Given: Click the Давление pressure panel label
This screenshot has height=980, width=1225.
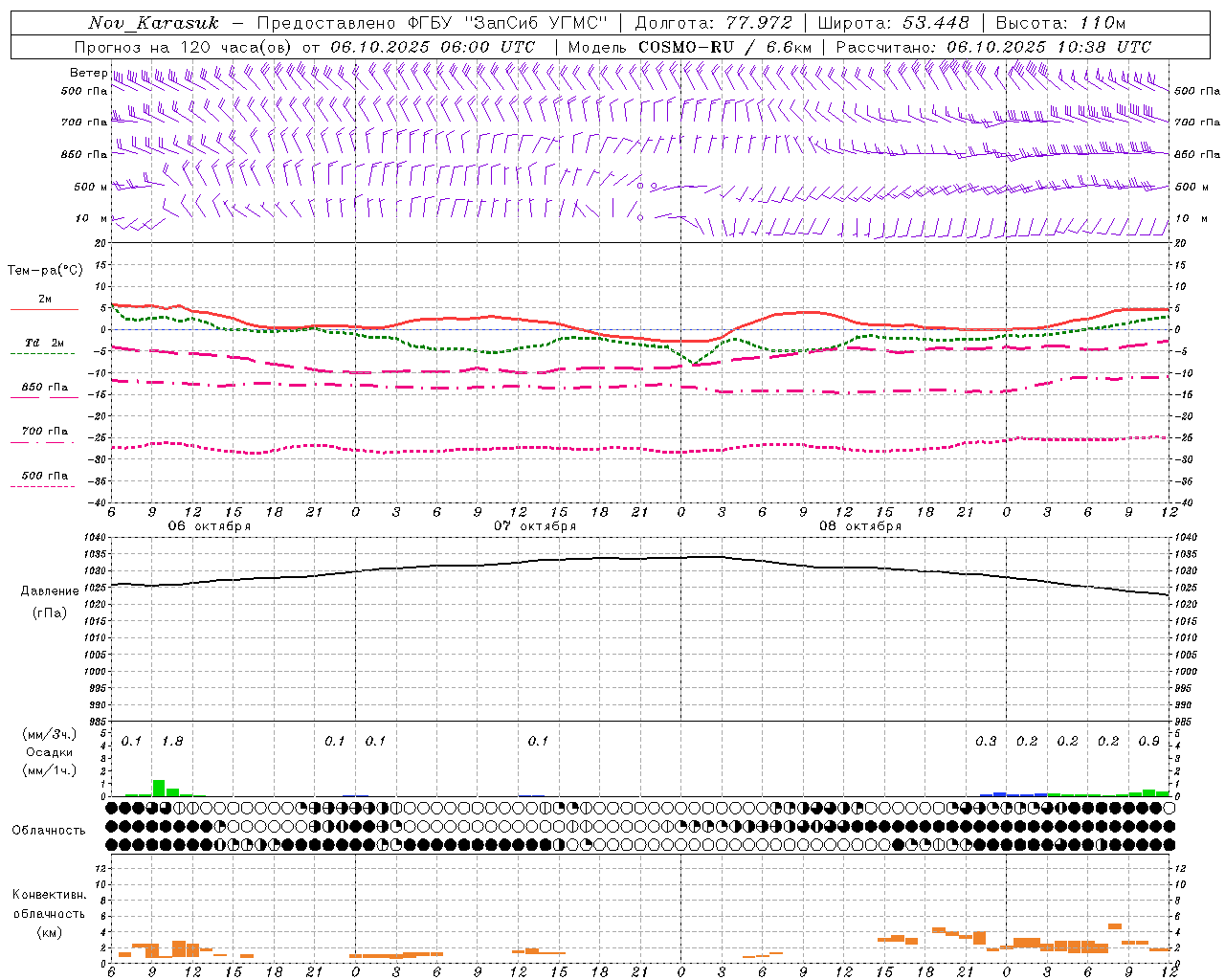Looking at the screenshot, I should 50,591.
